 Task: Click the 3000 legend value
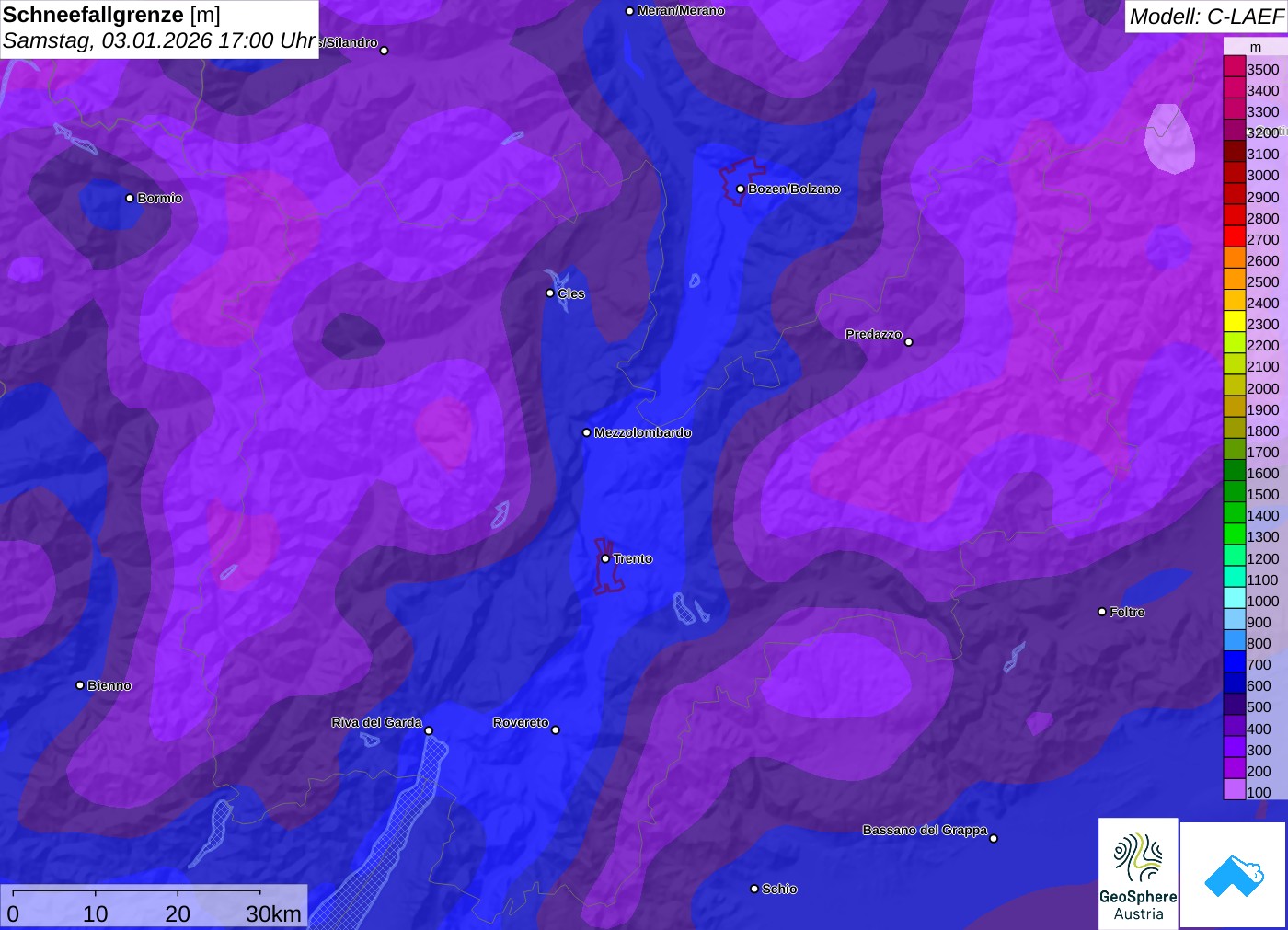click(x=1262, y=176)
